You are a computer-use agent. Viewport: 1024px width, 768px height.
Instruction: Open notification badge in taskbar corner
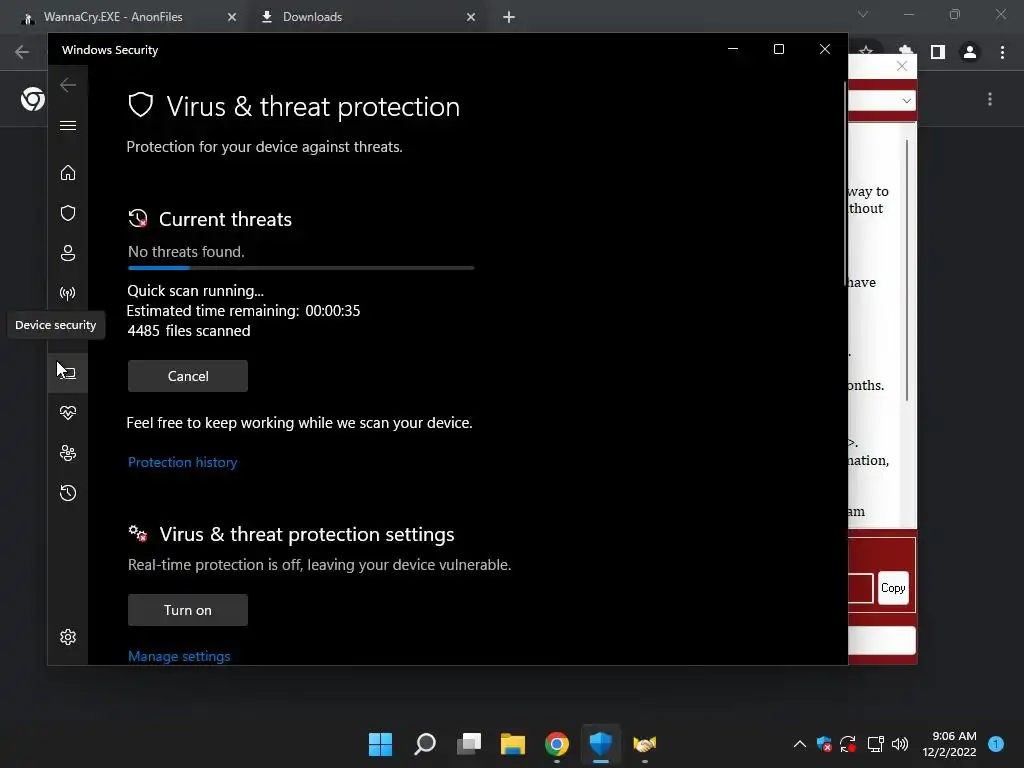(x=996, y=744)
